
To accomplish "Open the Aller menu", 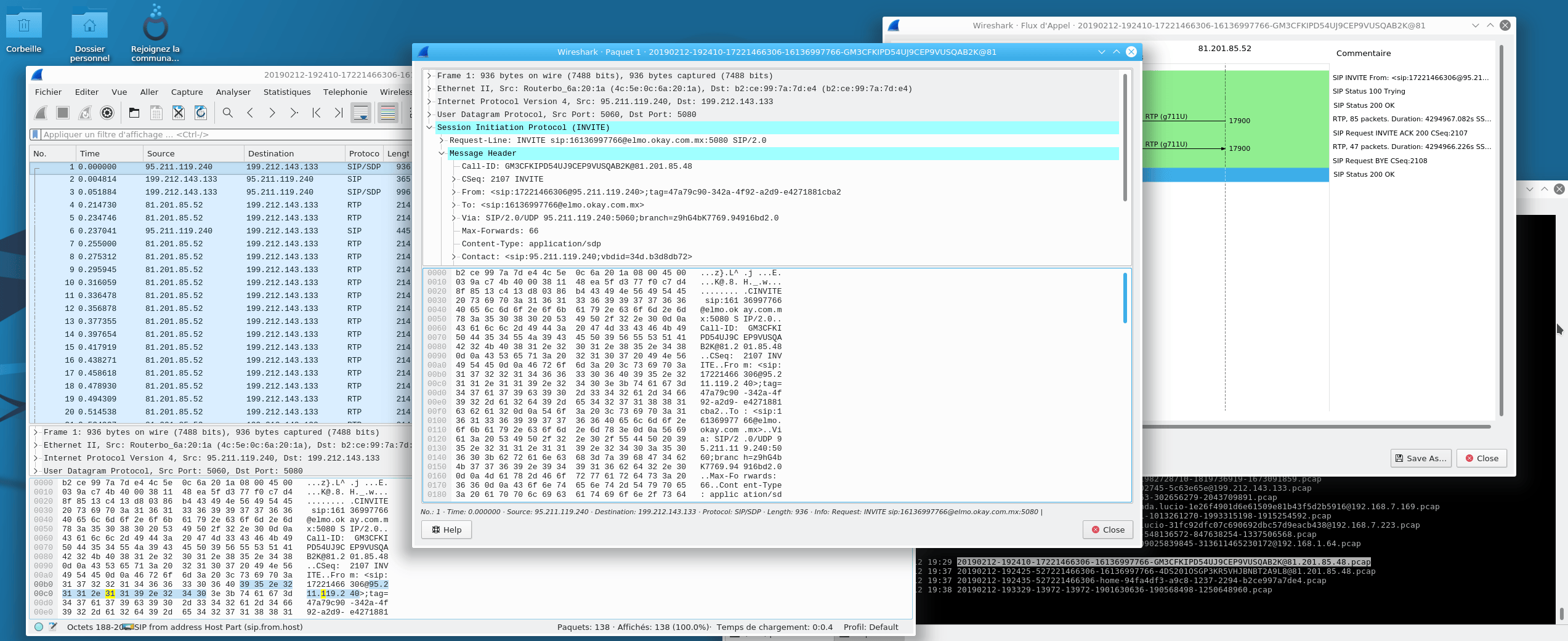I will (x=149, y=92).
